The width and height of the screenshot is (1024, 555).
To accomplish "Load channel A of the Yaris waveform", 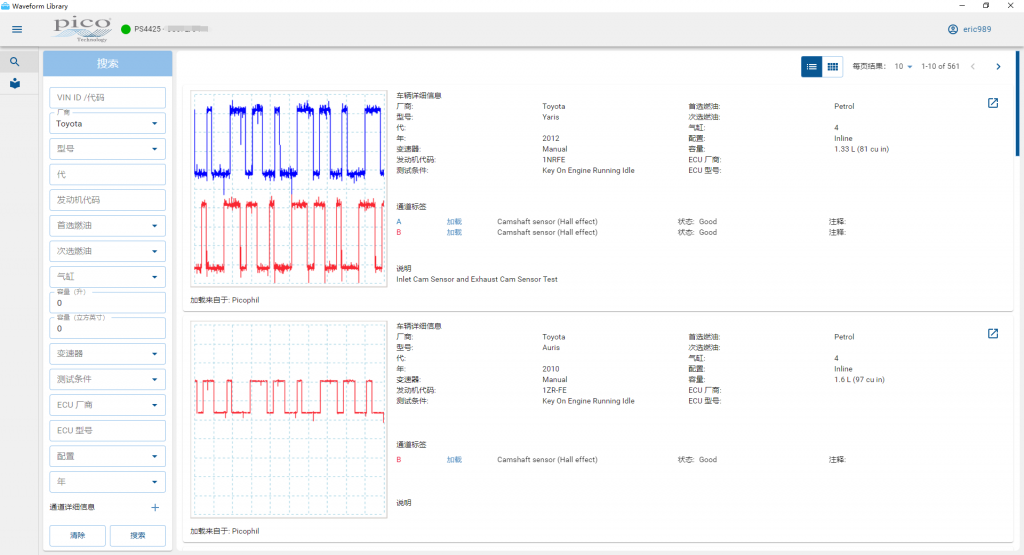I will point(454,222).
